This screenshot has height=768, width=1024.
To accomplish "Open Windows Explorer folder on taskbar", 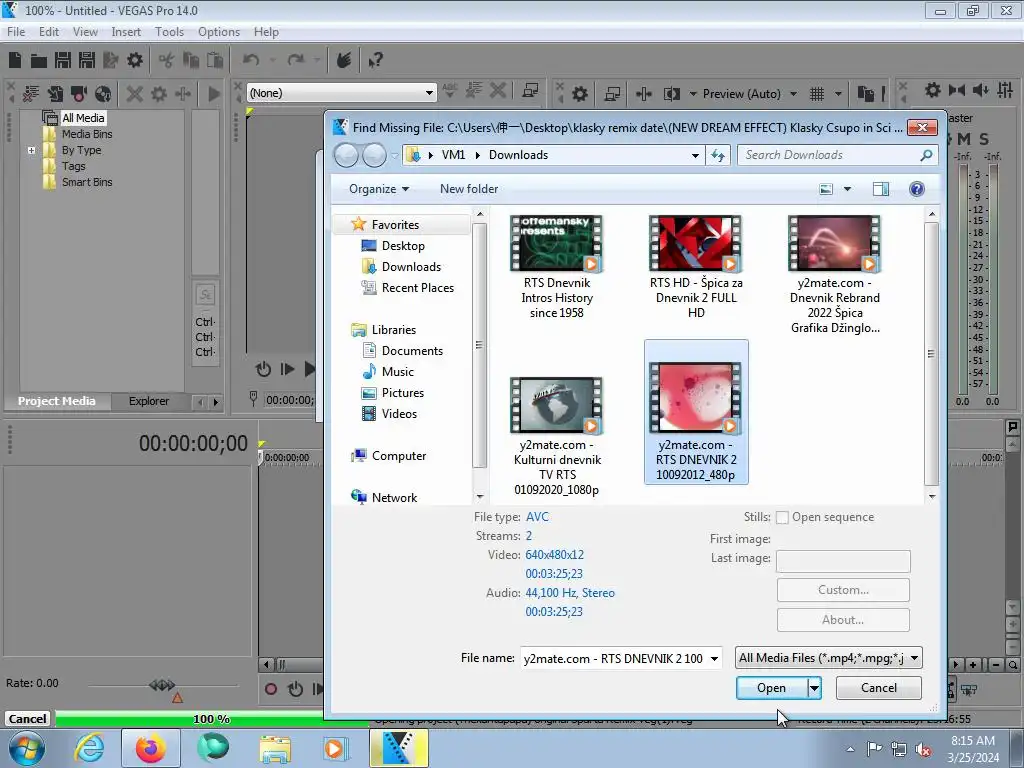I will click(275, 748).
